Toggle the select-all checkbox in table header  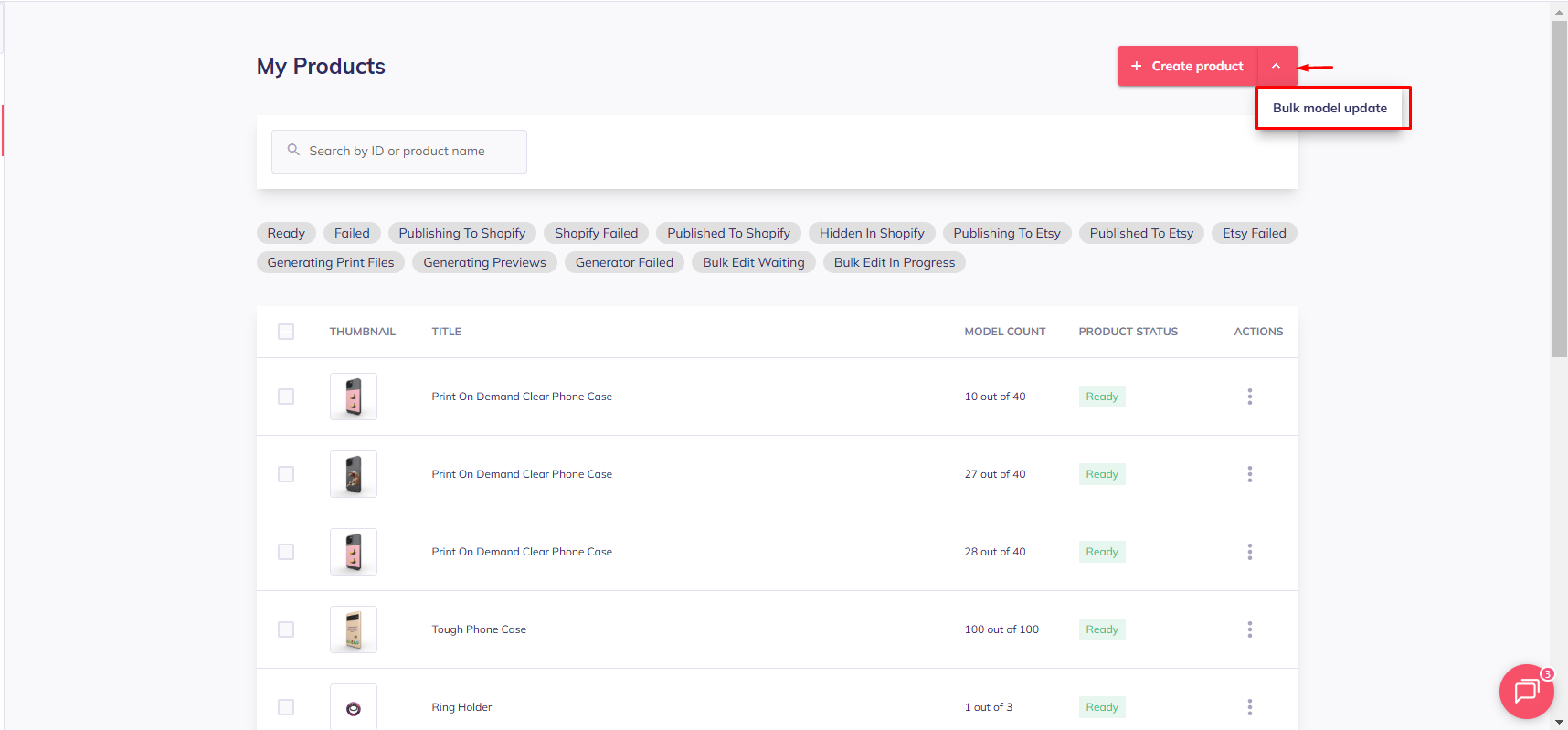pyautogui.click(x=286, y=332)
